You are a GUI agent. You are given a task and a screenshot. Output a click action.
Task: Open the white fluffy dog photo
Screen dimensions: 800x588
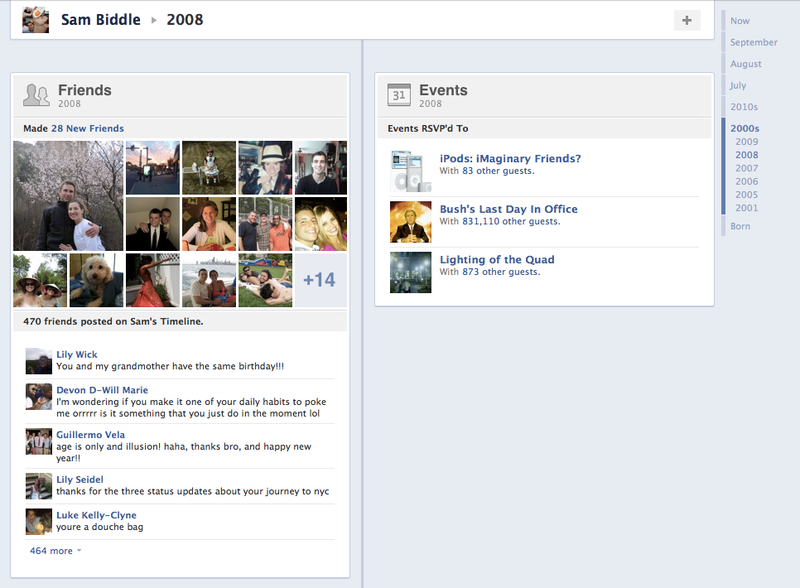coord(96,280)
